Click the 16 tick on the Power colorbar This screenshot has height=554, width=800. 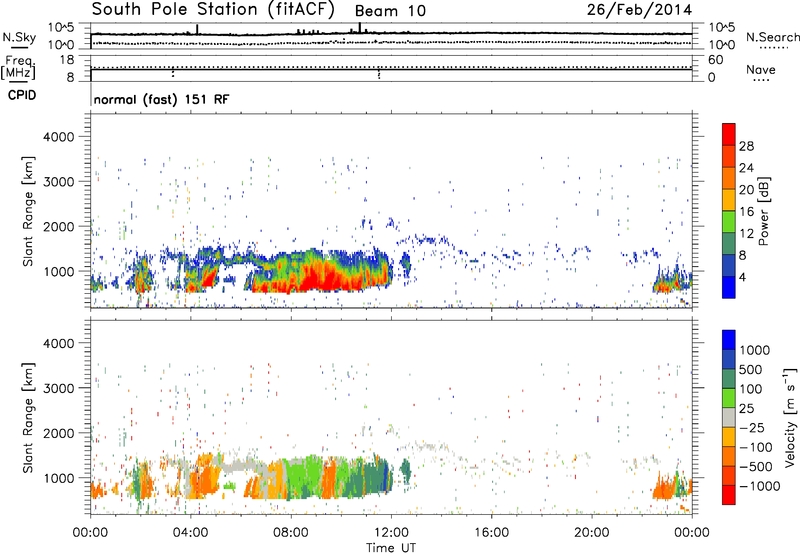click(x=746, y=212)
